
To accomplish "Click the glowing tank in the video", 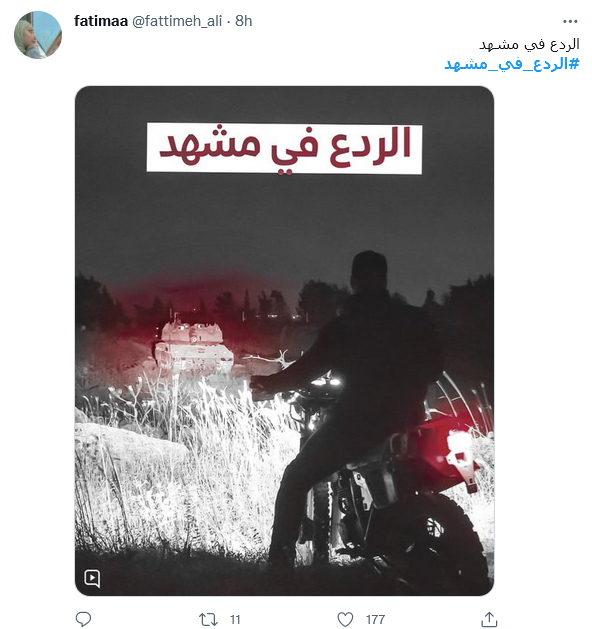I will pyautogui.click(x=194, y=345).
